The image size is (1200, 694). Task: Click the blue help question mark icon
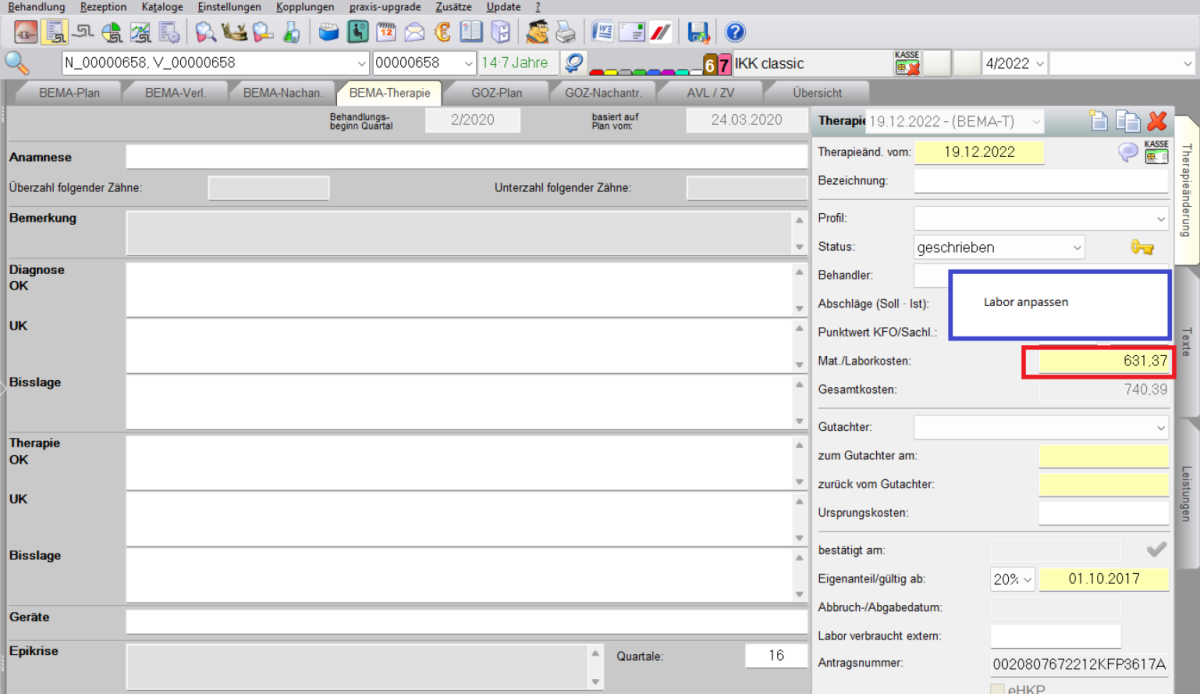735,31
